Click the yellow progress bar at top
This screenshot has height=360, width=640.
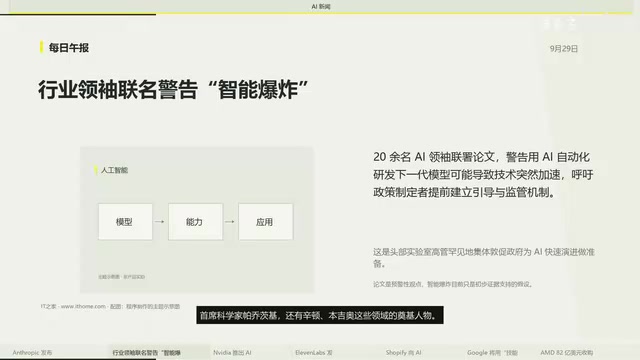click(x=320, y=13)
